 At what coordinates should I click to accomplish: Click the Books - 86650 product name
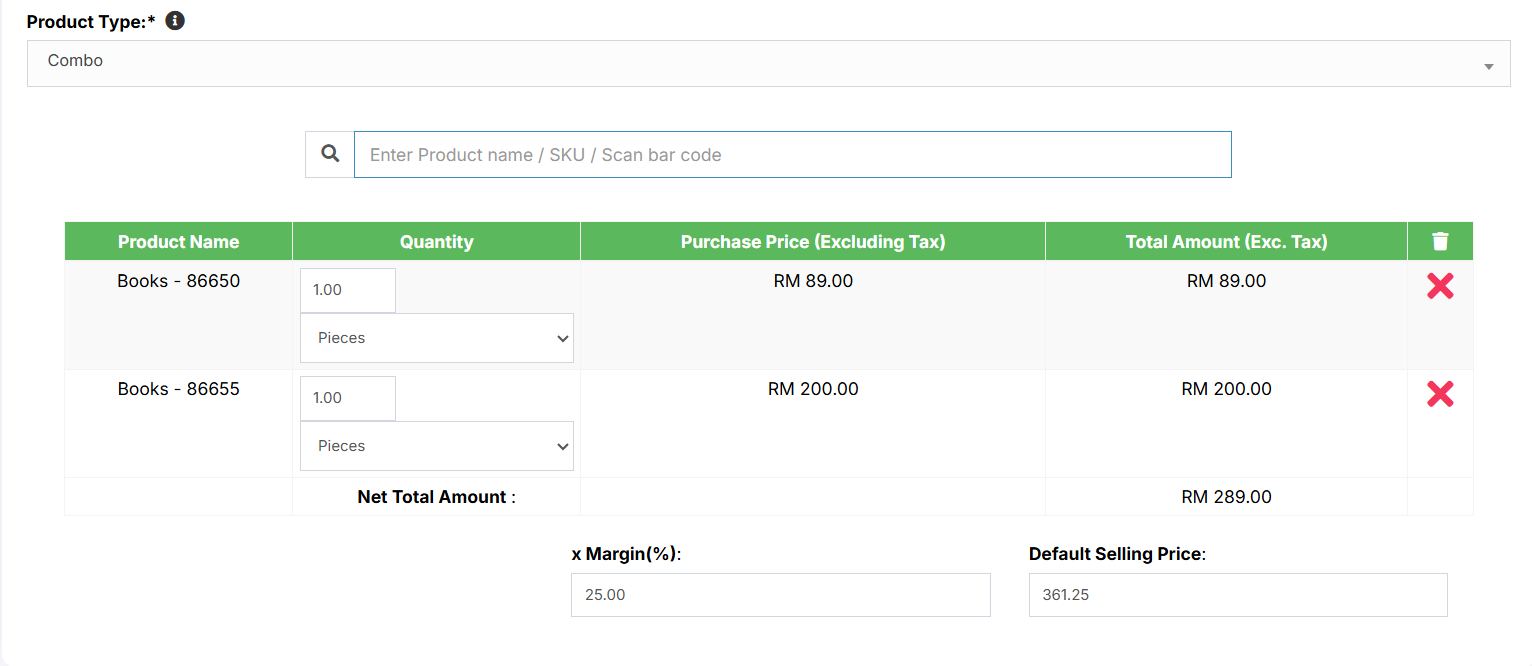[x=178, y=281]
